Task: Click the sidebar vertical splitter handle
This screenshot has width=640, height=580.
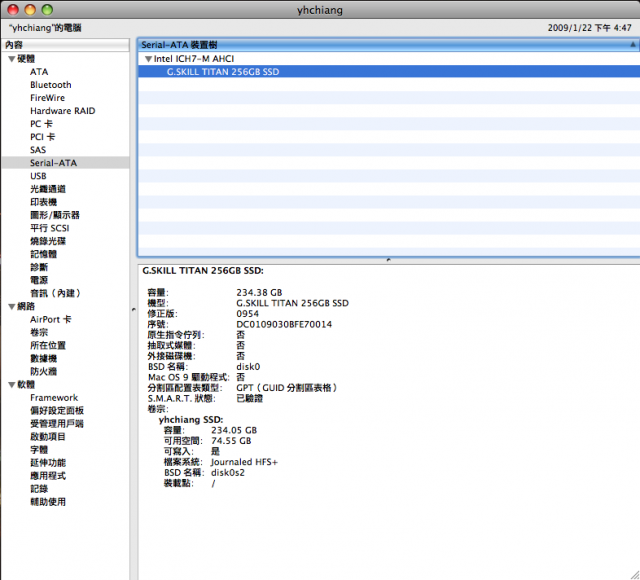Action: tap(133, 310)
